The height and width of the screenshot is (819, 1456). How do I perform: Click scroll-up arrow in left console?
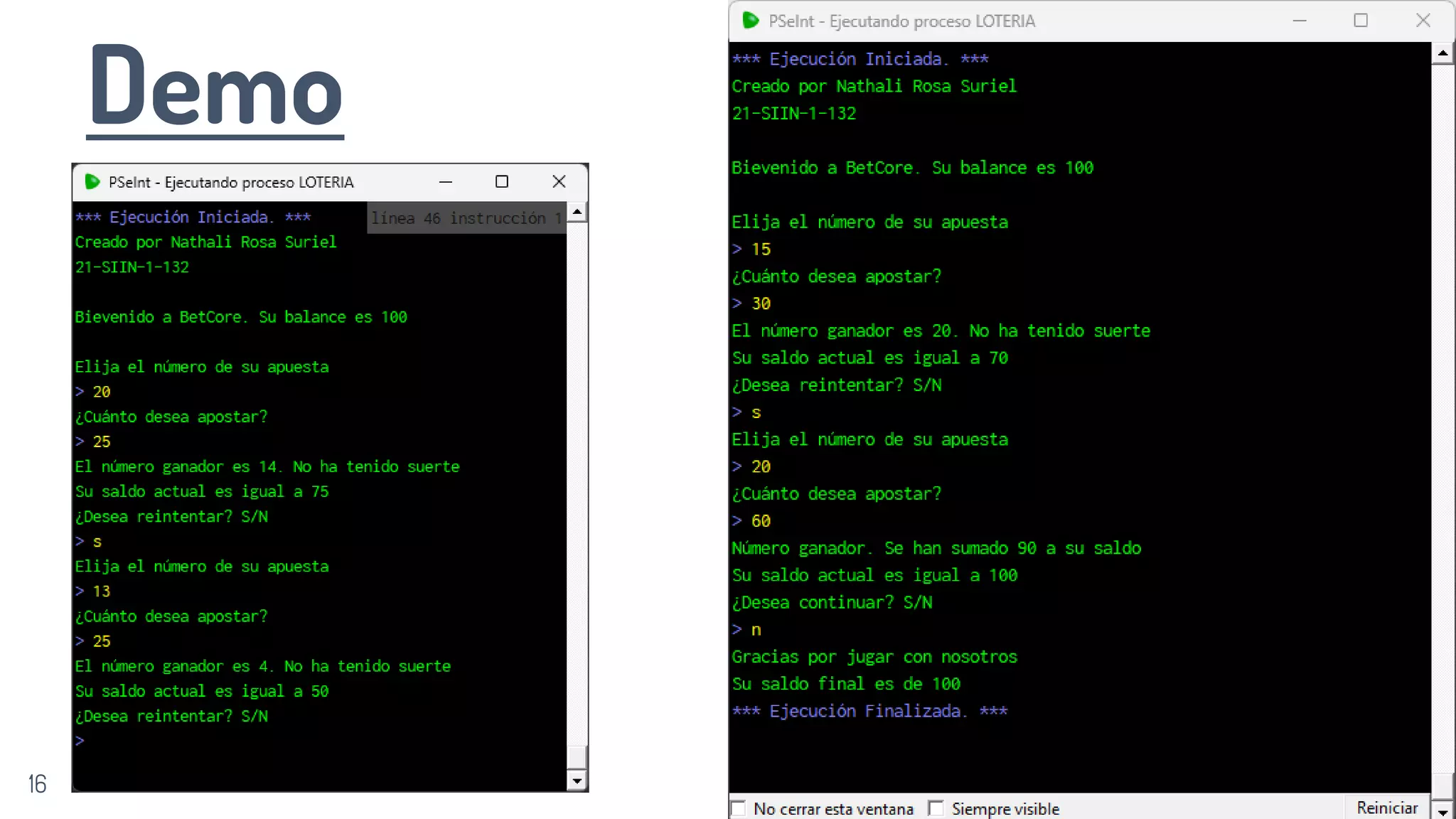(x=577, y=212)
